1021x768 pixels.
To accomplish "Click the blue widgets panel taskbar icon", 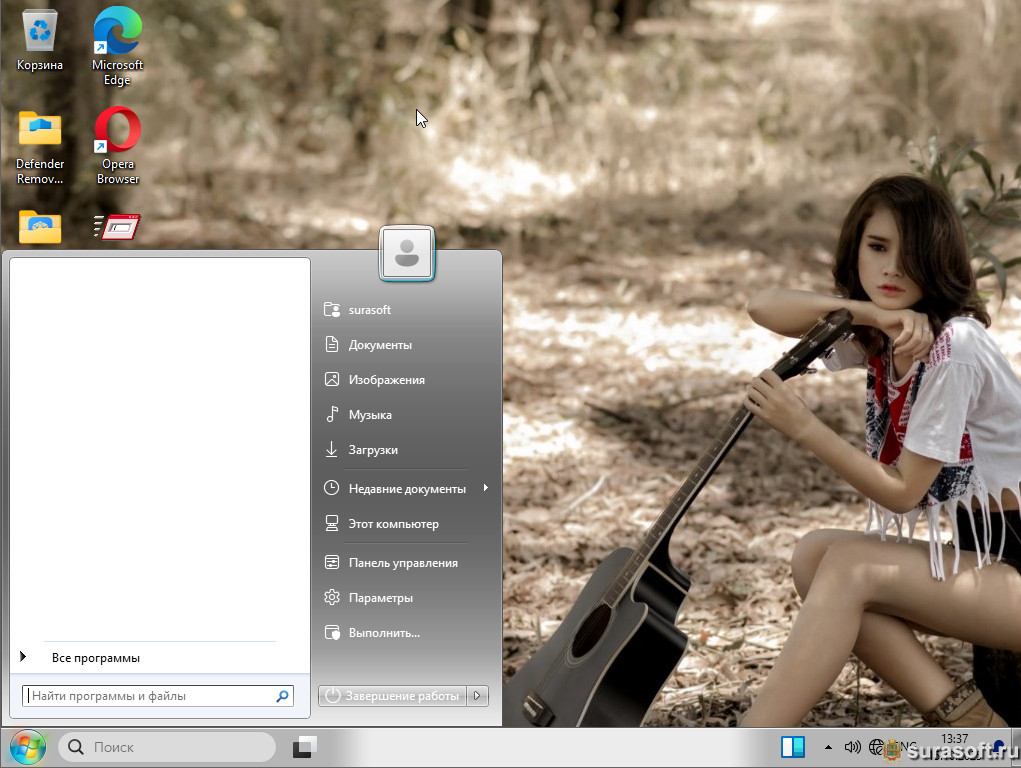I will pyautogui.click(x=793, y=747).
